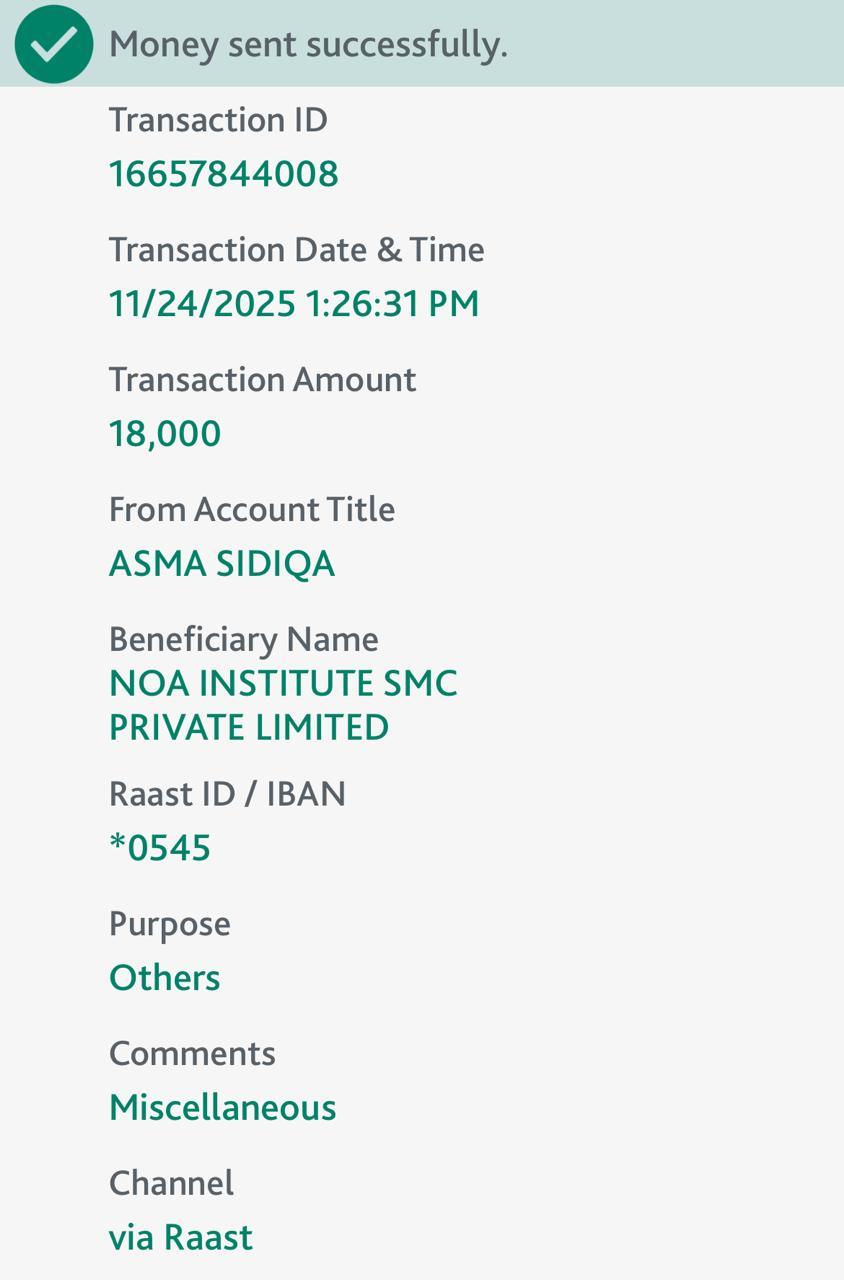
Task: Click transaction ID number 16657844008
Action: 224,174
